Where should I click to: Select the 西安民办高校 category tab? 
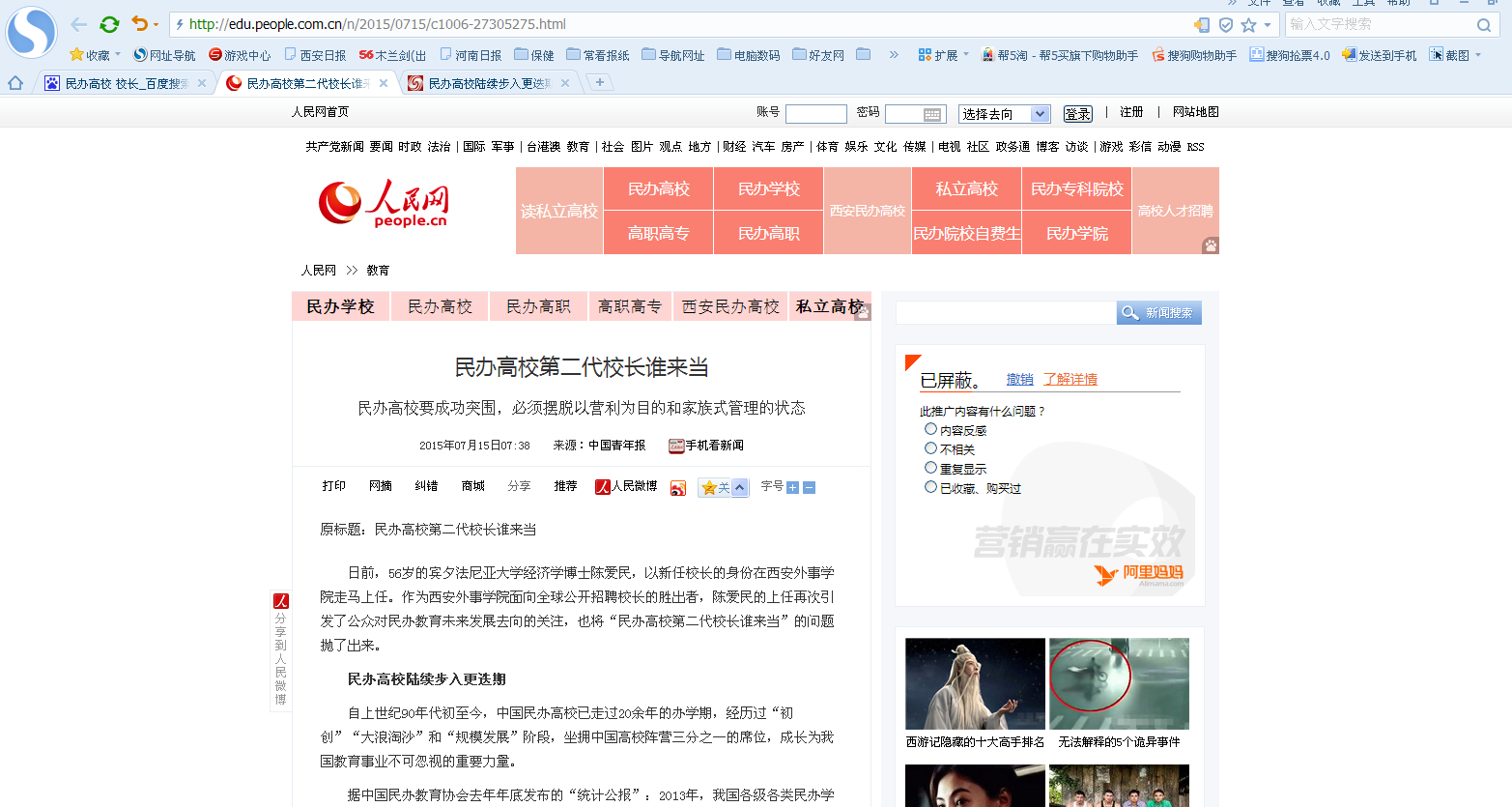pos(730,306)
